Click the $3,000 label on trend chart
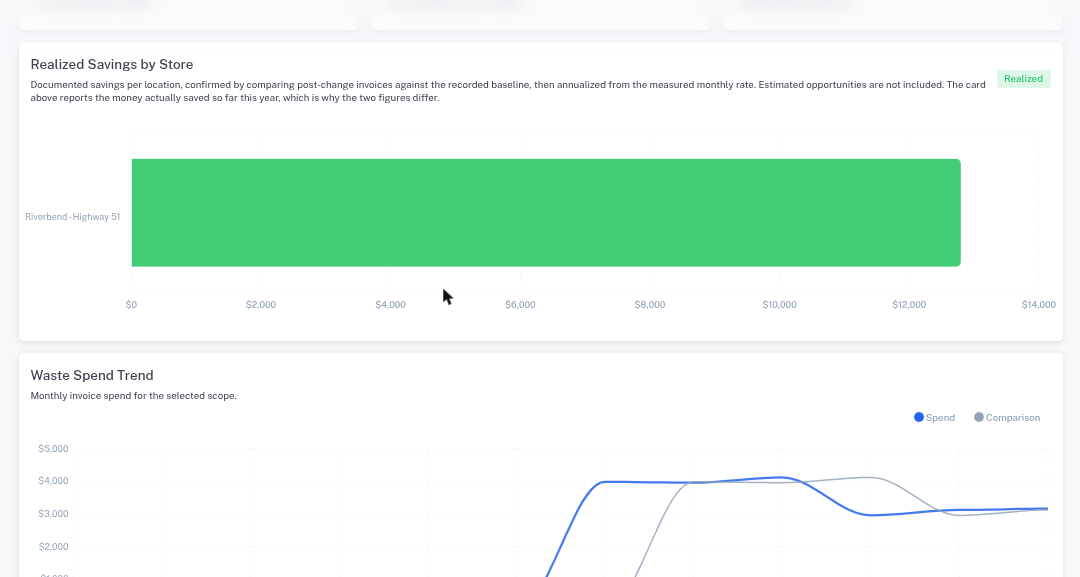 click(53, 514)
